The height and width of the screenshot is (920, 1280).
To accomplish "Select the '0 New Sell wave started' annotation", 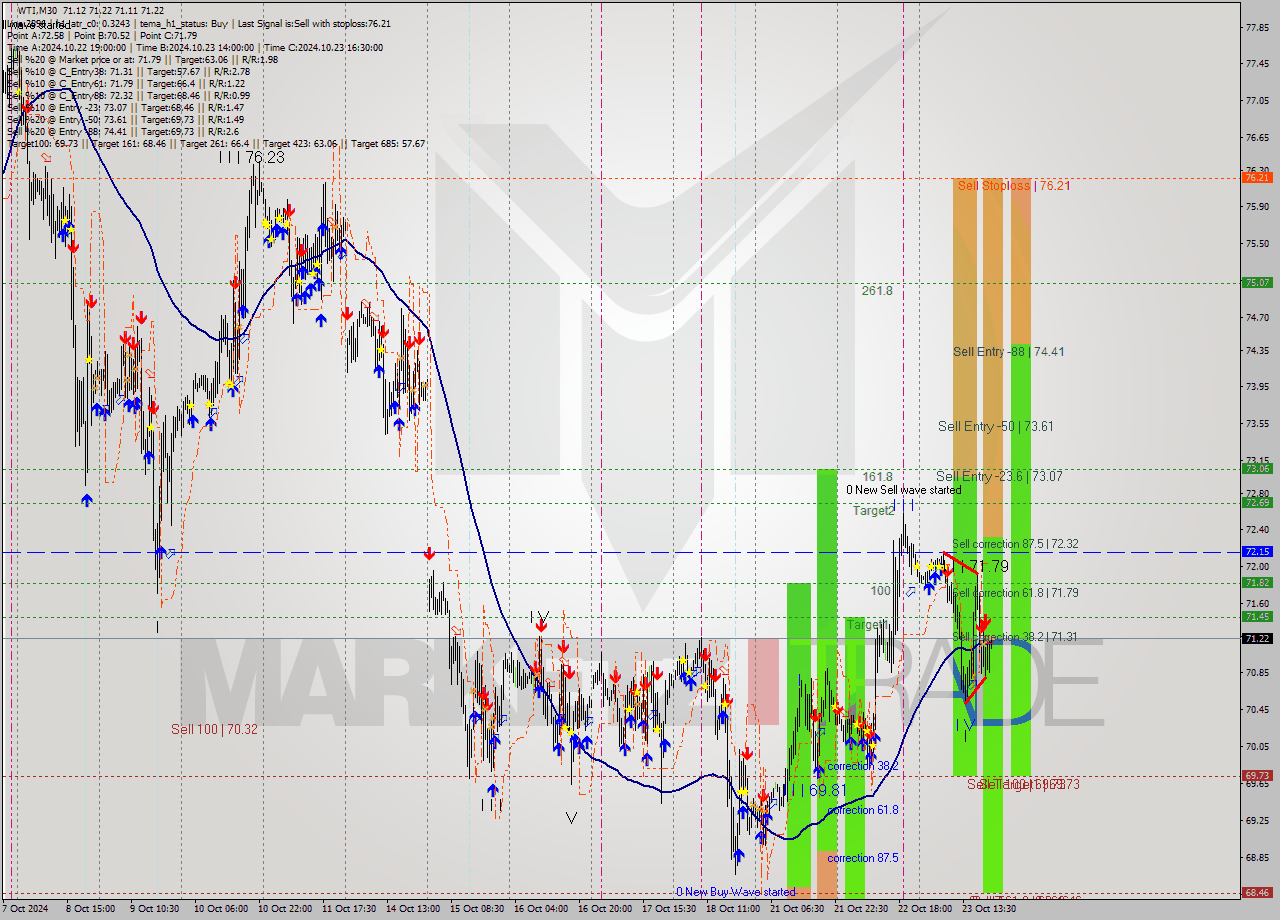I will [x=903, y=490].
